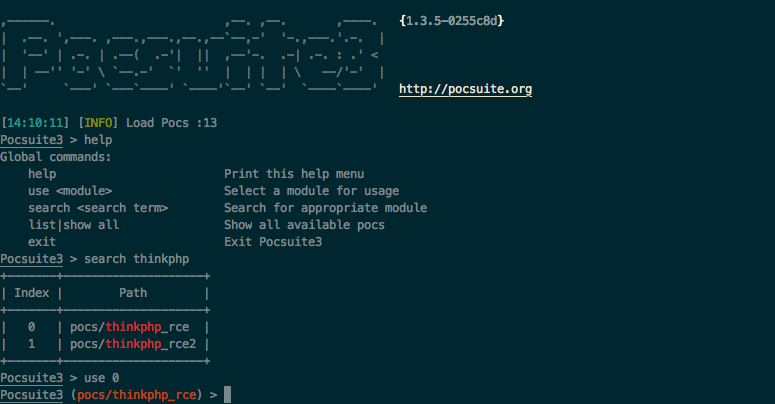Click the 'use 0' command text

pyautogui.click(x=101, y=378)
